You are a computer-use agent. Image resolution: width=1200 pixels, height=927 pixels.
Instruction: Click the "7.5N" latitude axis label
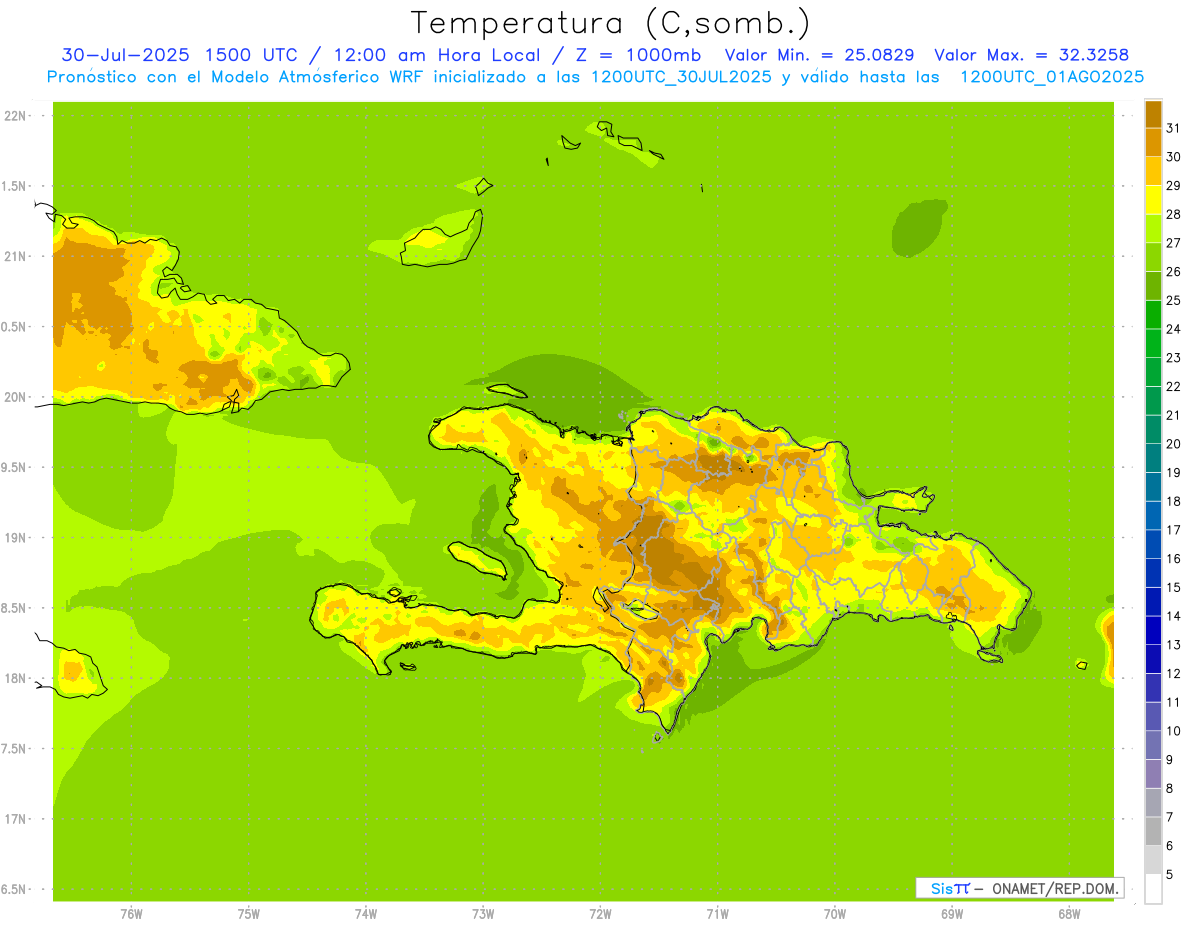pos(15,748)
